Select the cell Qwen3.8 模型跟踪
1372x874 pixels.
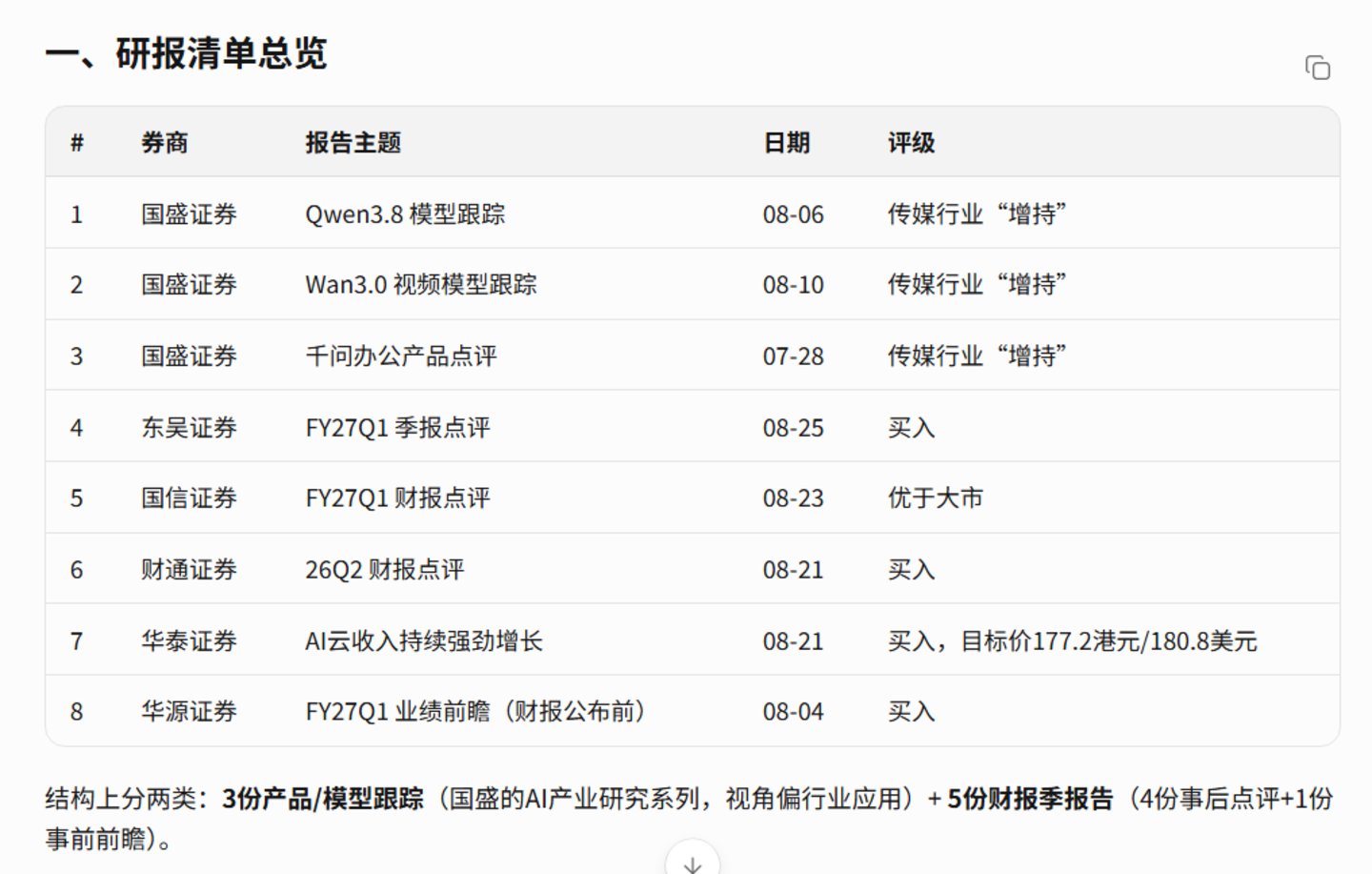point(405,214)
